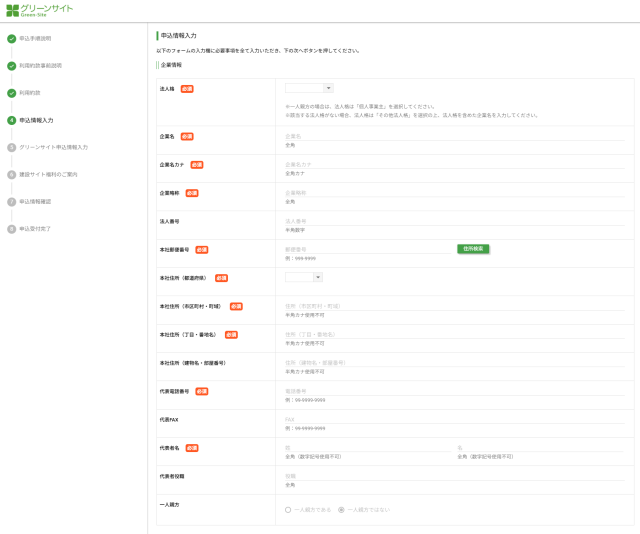Select the 一人親方である radio button
The width and height of the screenshot is (640, 534).
[288, 509]
